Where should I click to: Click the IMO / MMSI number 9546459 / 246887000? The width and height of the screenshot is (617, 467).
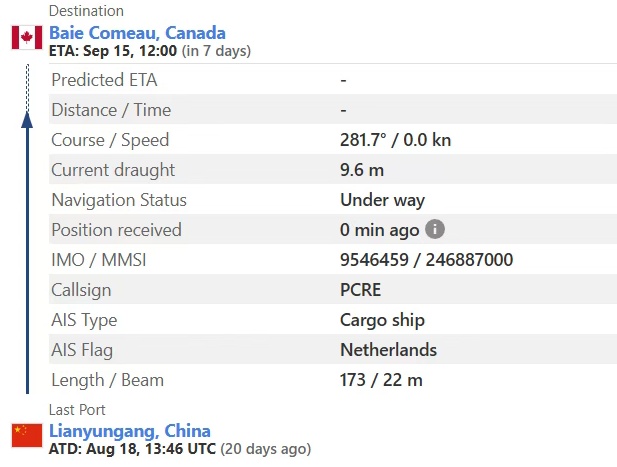click(x=426, y=260)
